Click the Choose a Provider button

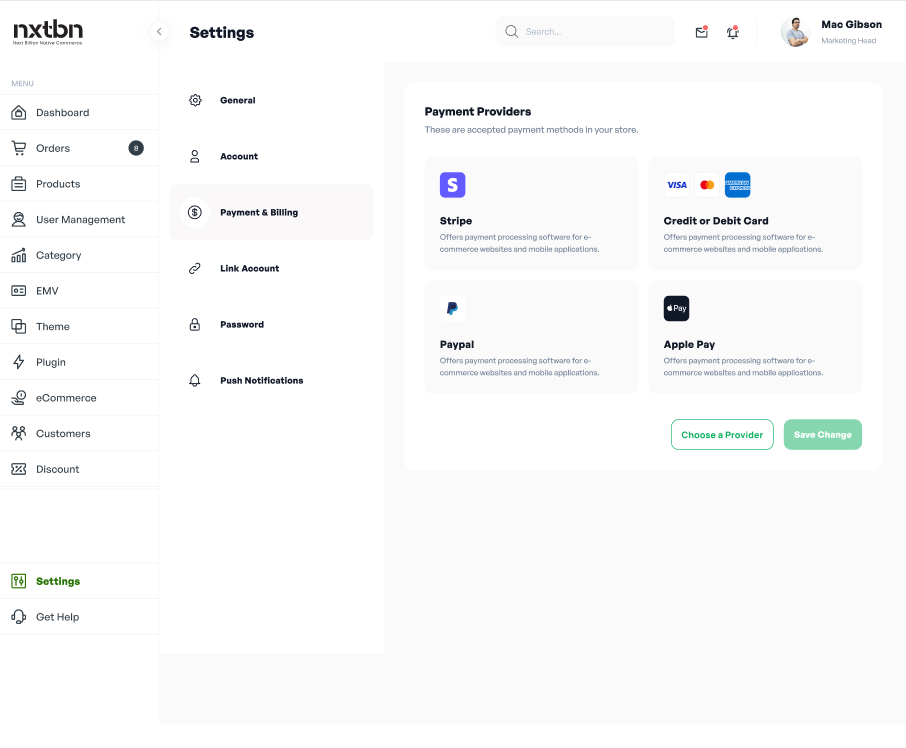(x=722, y=434)
